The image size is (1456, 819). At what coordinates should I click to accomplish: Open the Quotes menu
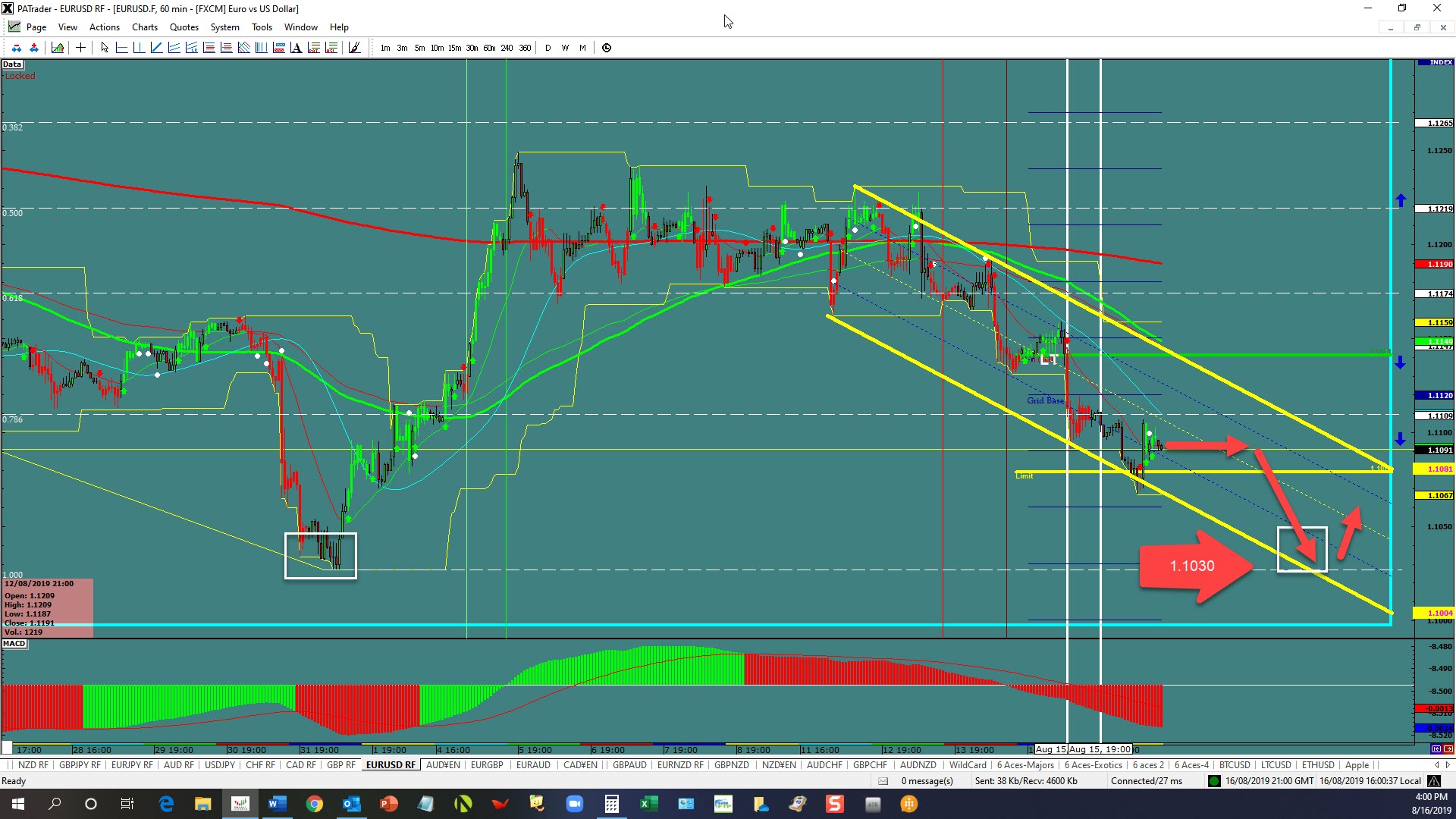coord(184,27)
